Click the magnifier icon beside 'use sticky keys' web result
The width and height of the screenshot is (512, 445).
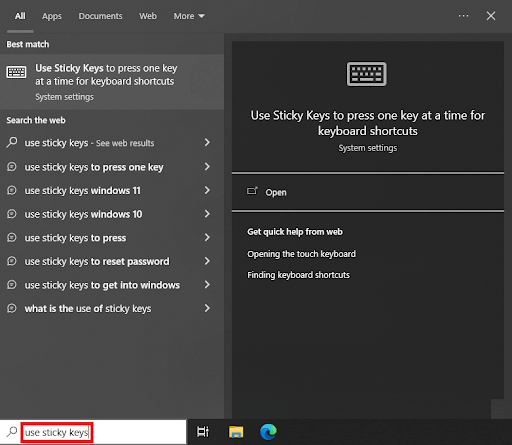tap(12, 142)
